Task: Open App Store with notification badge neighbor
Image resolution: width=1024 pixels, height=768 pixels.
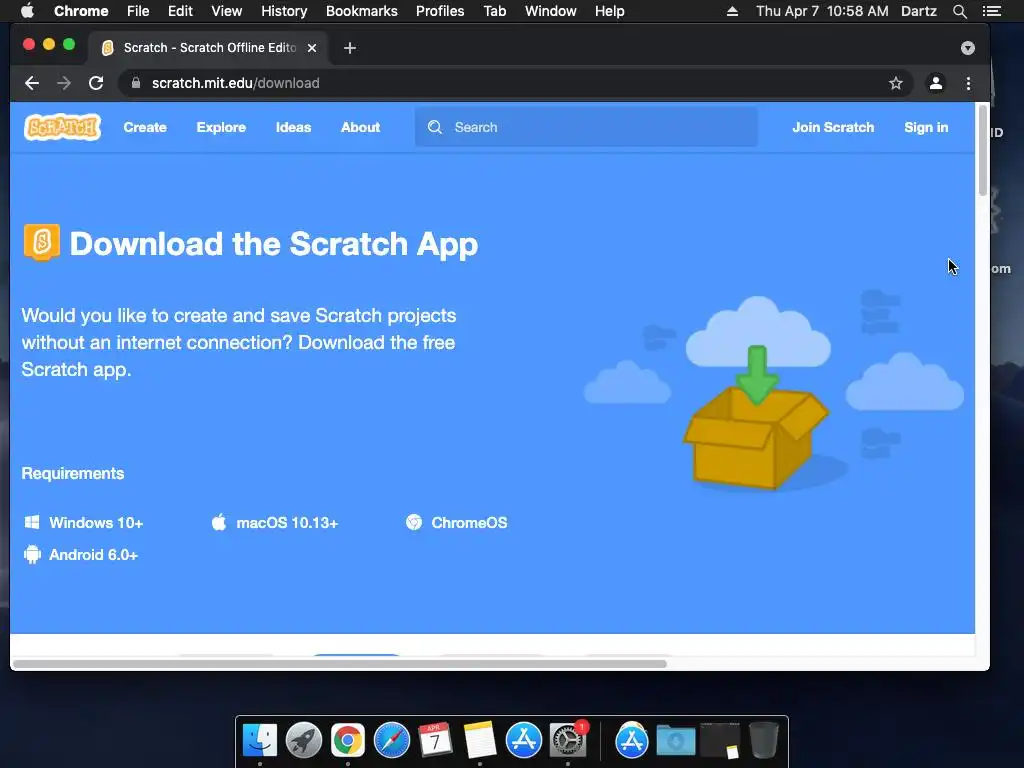Action: click(x=524, y=741)
